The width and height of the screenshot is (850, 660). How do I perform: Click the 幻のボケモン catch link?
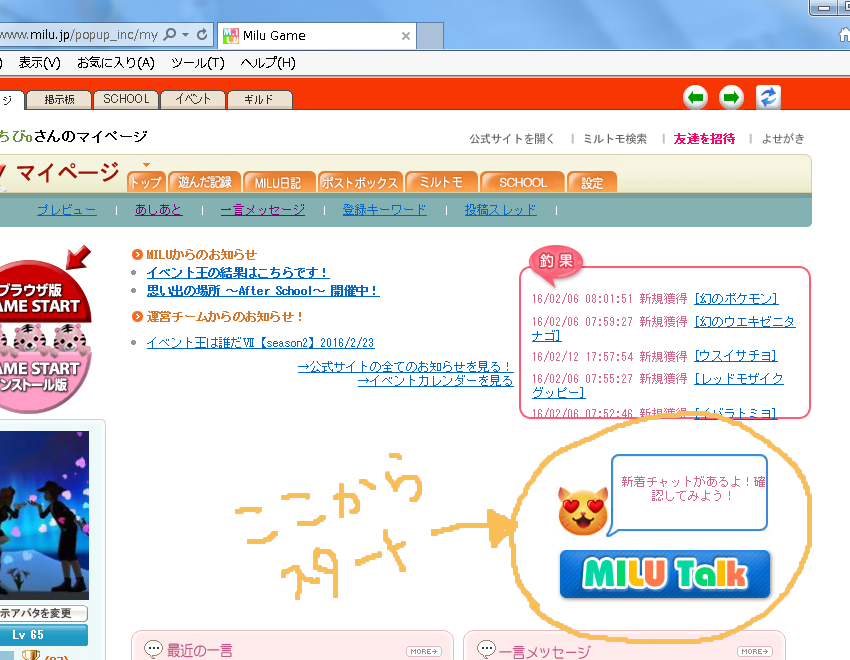[x=736, y=299]
